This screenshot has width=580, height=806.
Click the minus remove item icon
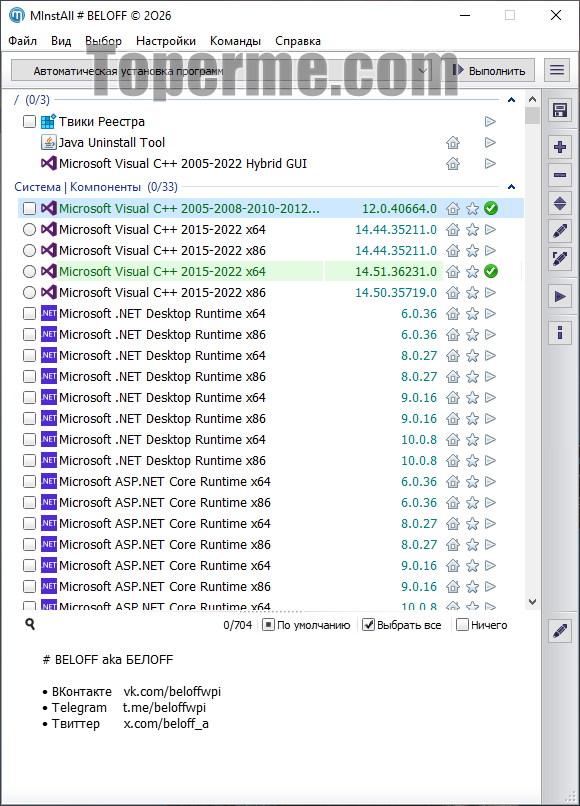coord(559,175)
